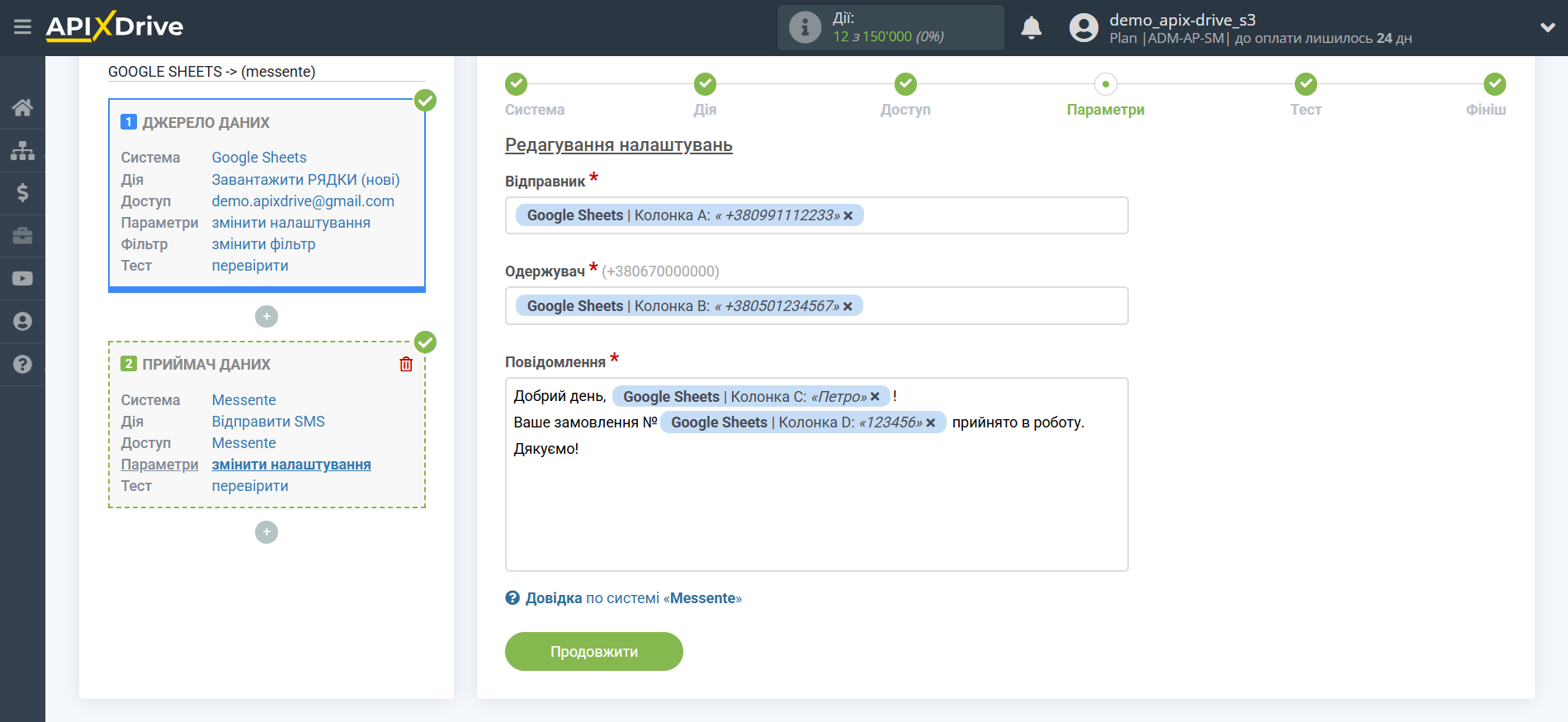Remove the Колонка A tag from Відправник
This screenshot has width=1568, height=722.
tap(848, 216)
